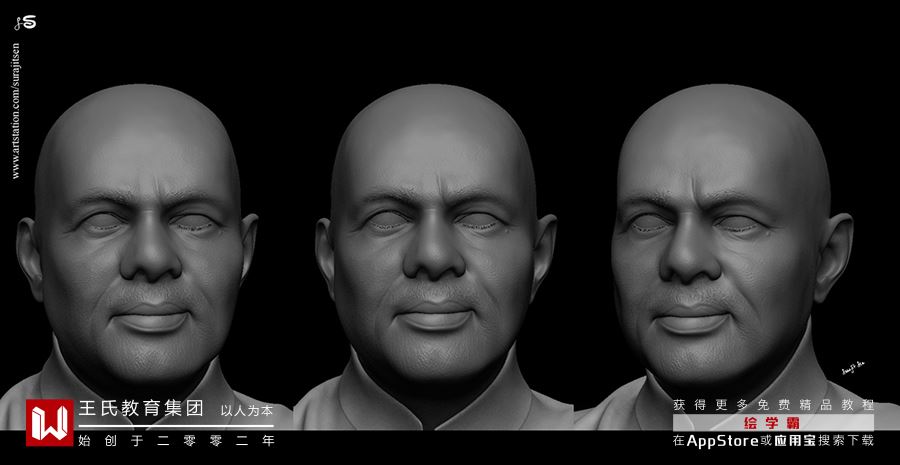Open the www.artstation.com/surajitsen link
This screenshot has width=900, height=465.
coord(15,110)
